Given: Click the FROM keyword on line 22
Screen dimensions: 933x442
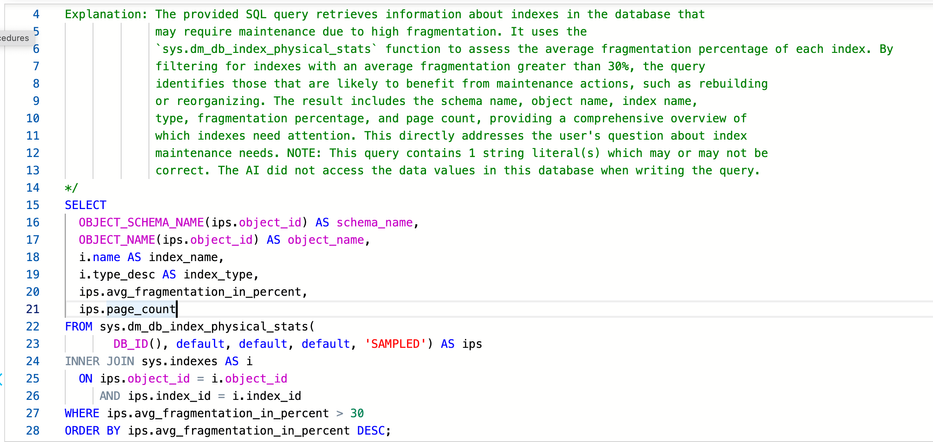Looking at the screenshot, I should pyautogui.click(x=79, y=326).
